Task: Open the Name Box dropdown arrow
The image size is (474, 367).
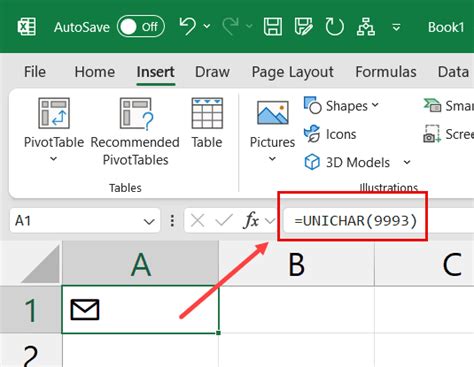Action: tap(149, 221)
